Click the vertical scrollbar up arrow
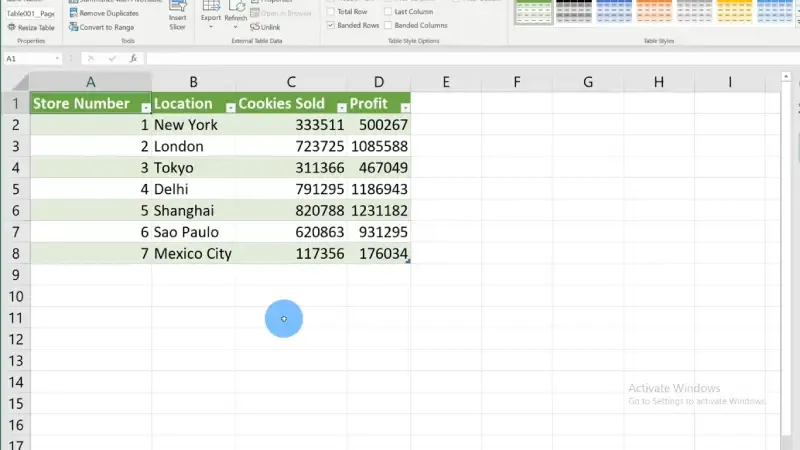This screenshot has height=450, width=800. pos(786,77)
